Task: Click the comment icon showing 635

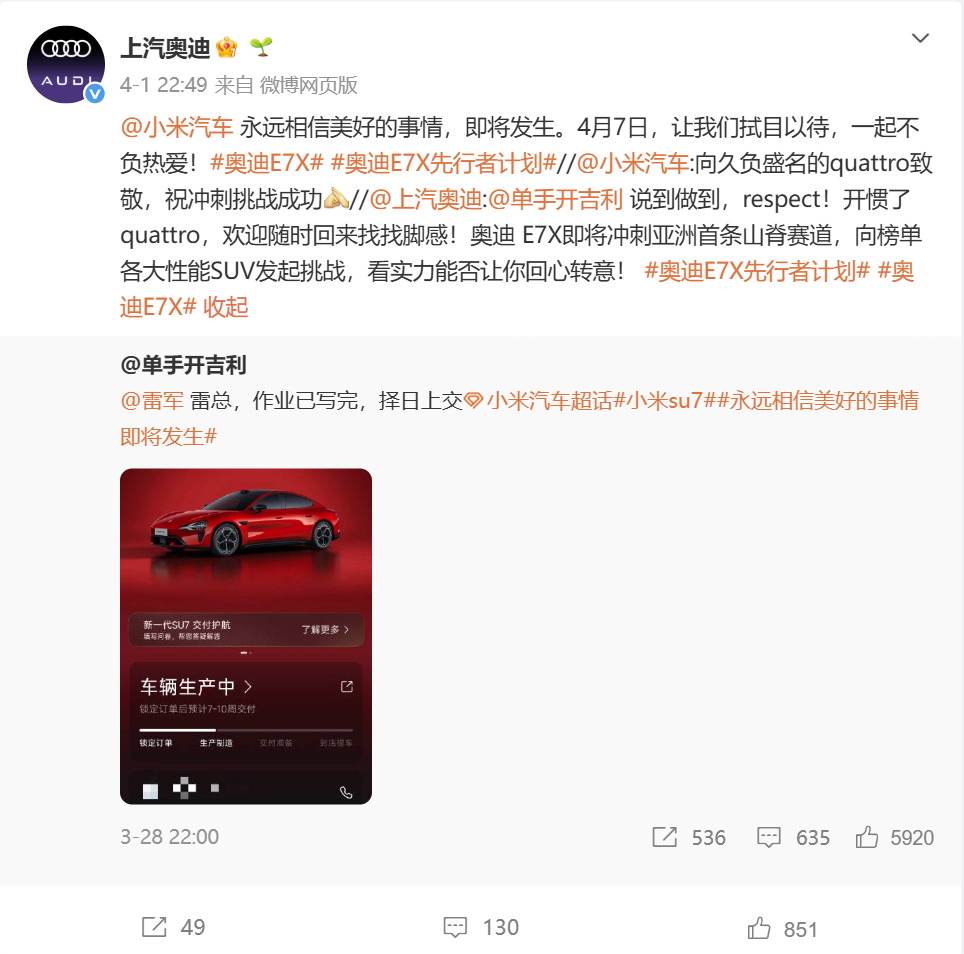Action: point(768,837)
